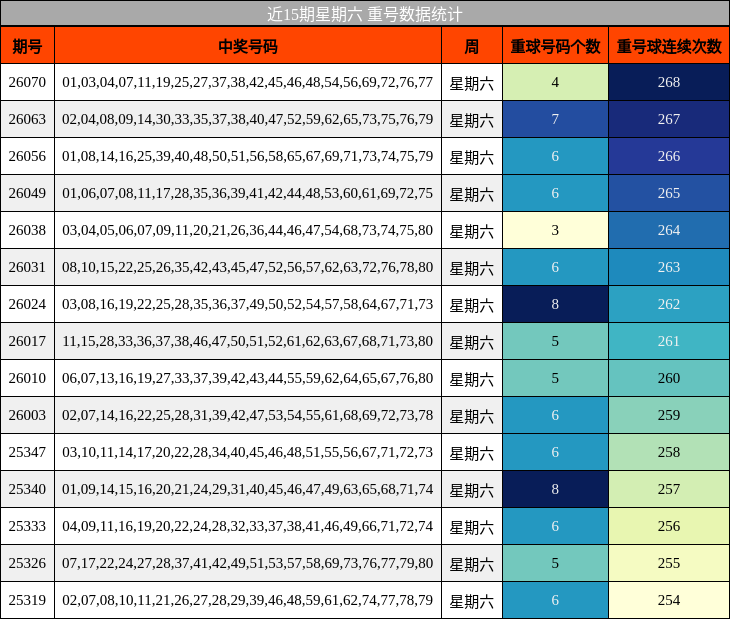Click the consecutive count 265 cell
The width and height of the screenshot is (730, 619).
point(669,193)
